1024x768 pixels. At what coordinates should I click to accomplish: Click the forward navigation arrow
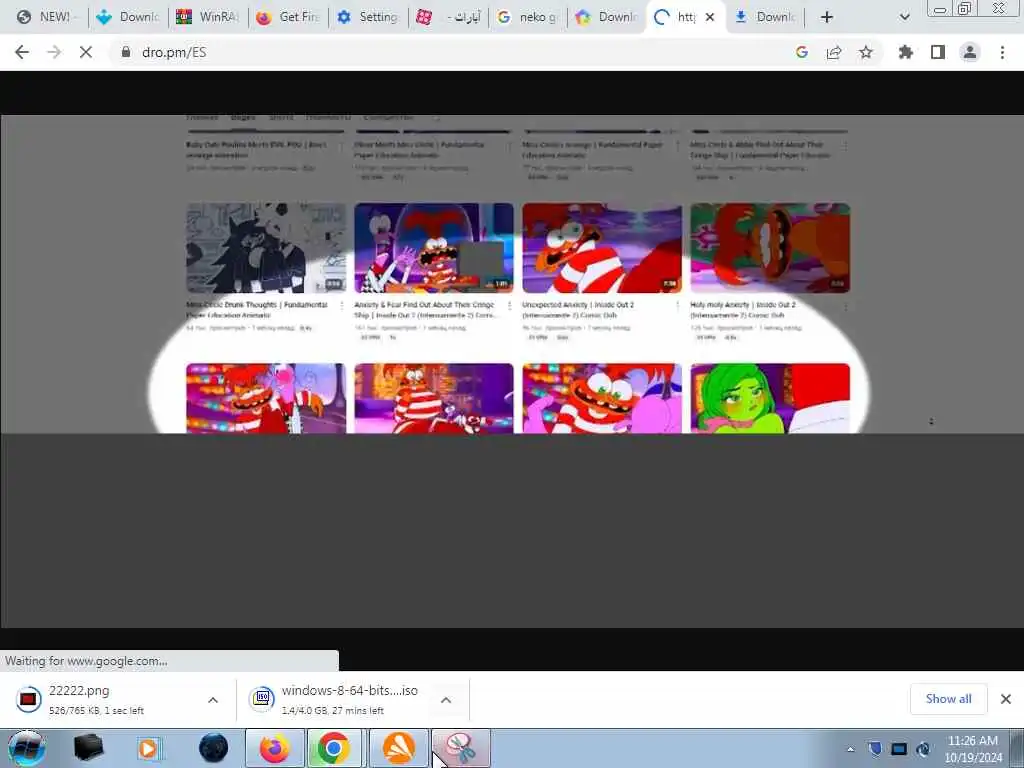(x=54, y=52)
